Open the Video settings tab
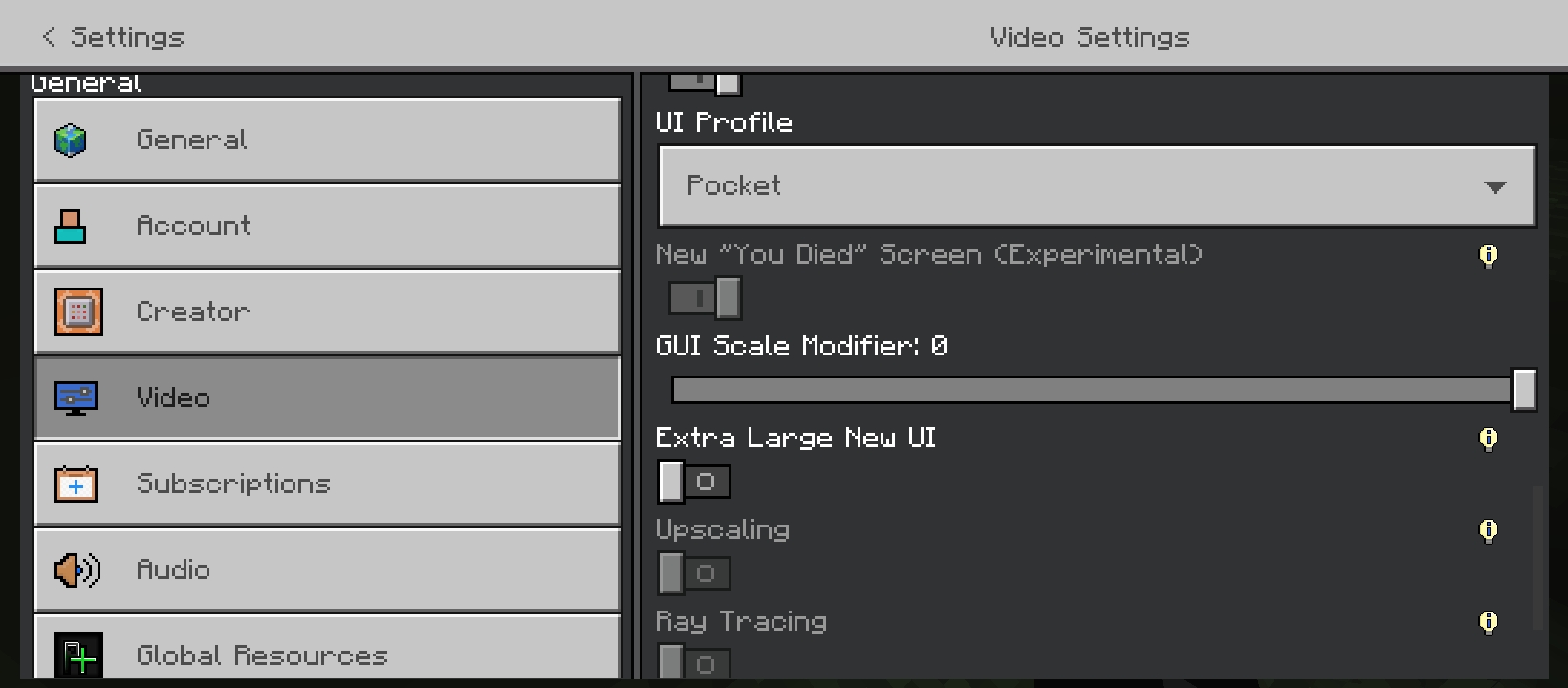The height and width of the screenshot is (688, 1568). click(327, 398)
